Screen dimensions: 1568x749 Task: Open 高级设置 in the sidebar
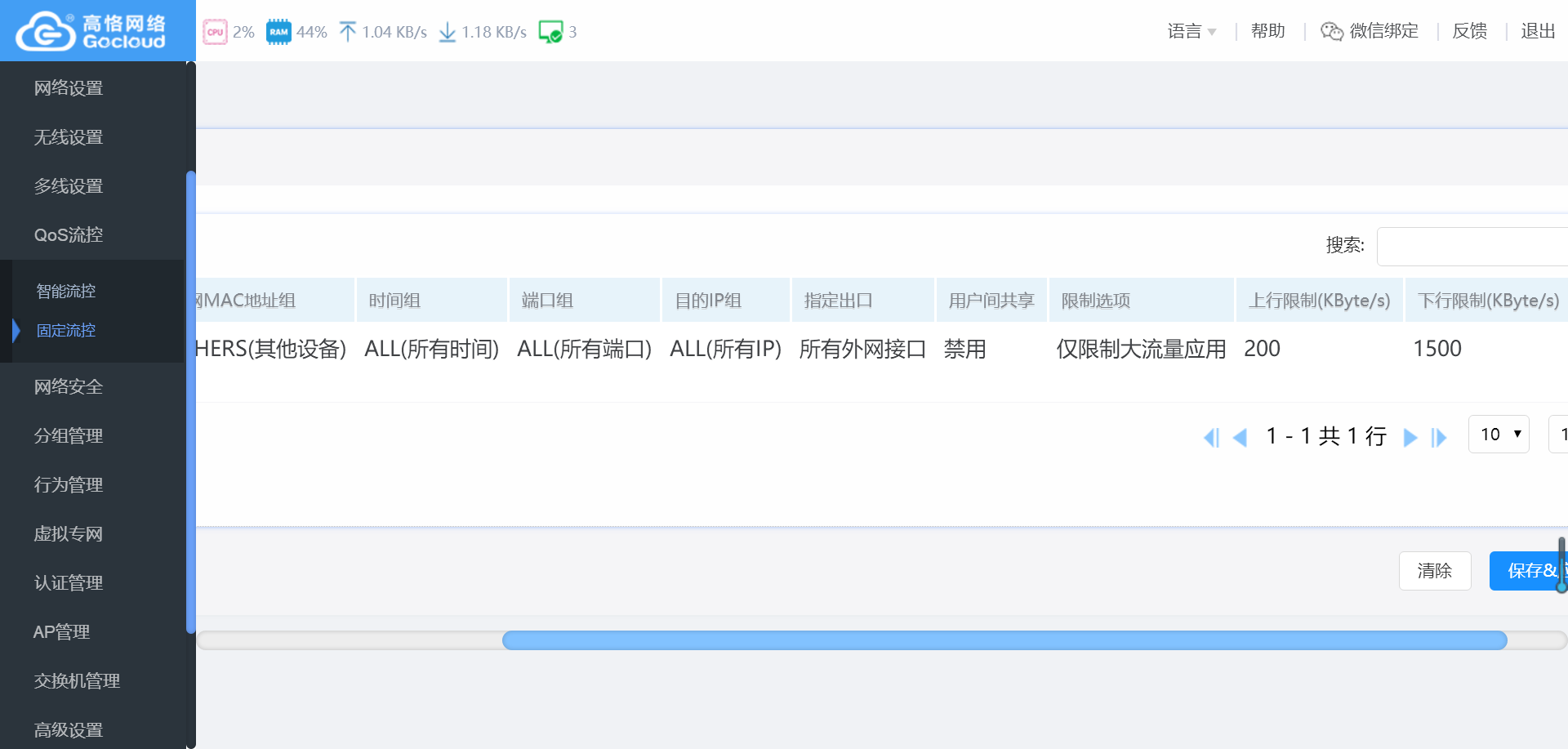[69, 730]
